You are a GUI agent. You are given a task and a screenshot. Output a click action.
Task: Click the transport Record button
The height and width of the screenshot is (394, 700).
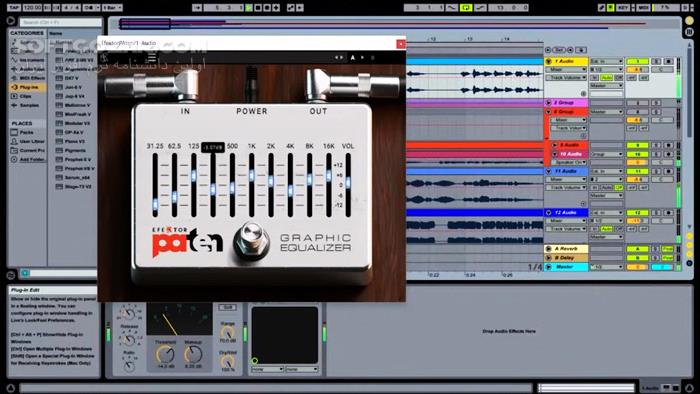pyautogui.click(x=267, y=8)
